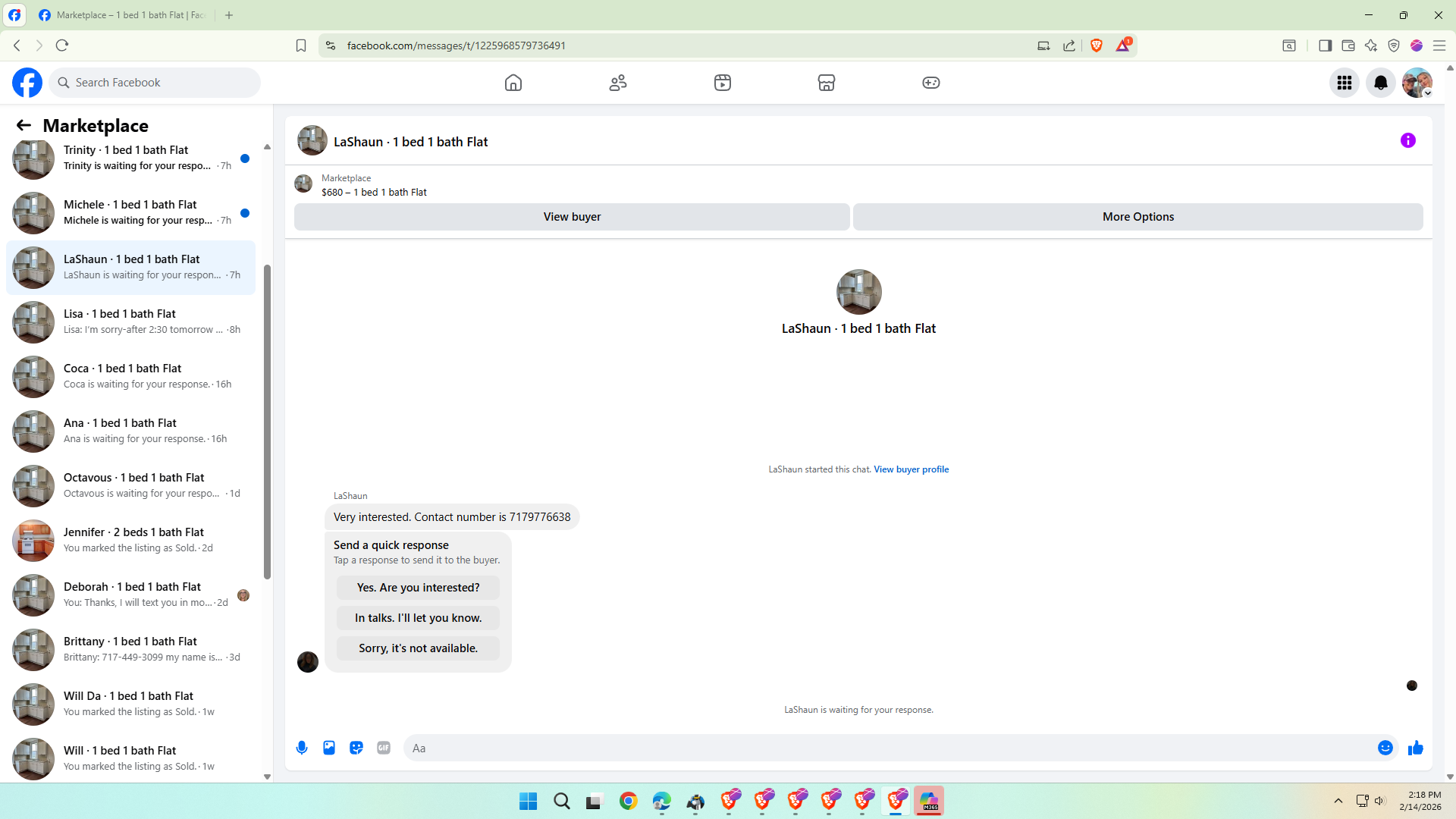Open the View buyer profile link

click(911, 469)
